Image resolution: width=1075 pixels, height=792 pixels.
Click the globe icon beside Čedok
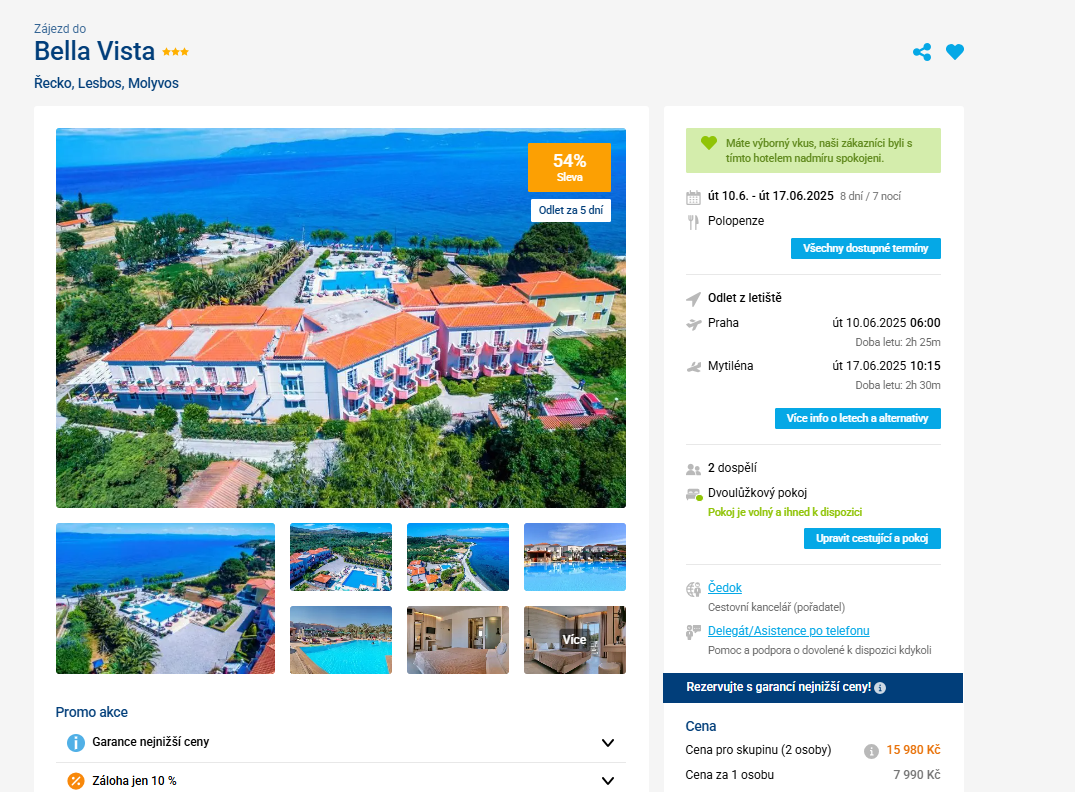pos(693,589)
